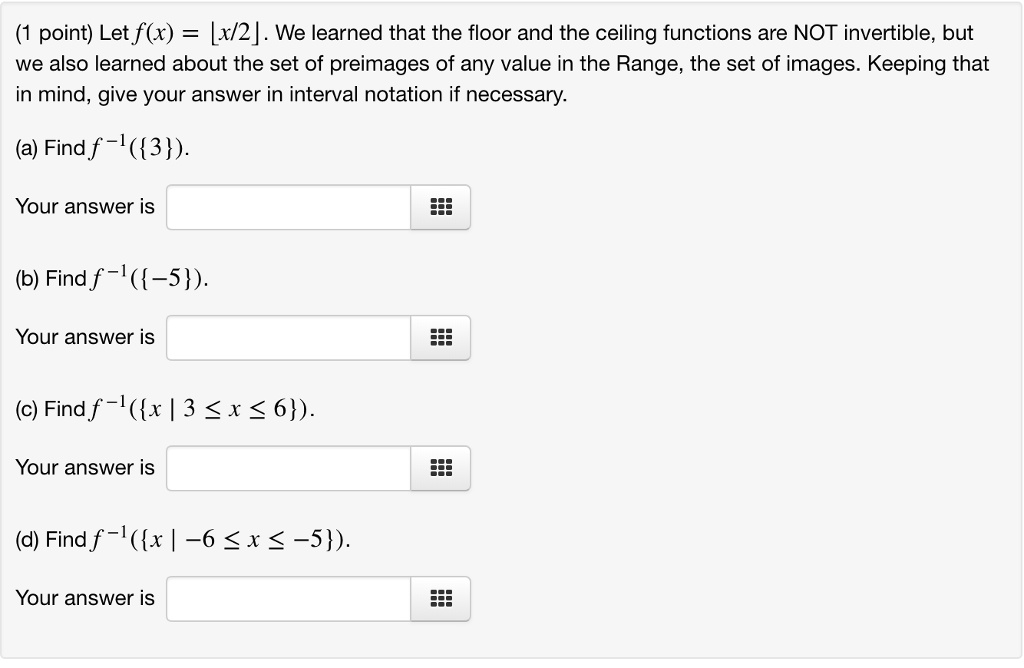Click the keypad icon next to the first answer box
This screenshot has height=668, width=1024.
tap(441, 207)
